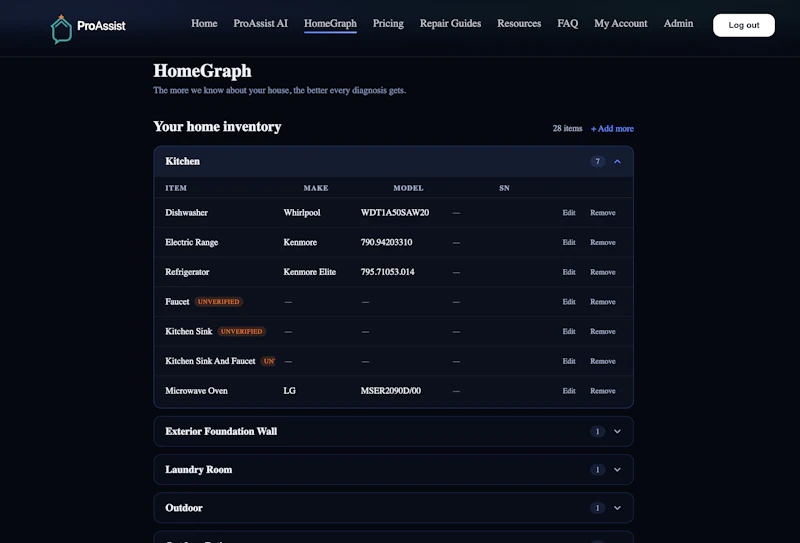800x543 pixels.
Task: Remove the Microwave Oven item
Action: [603, 391]
